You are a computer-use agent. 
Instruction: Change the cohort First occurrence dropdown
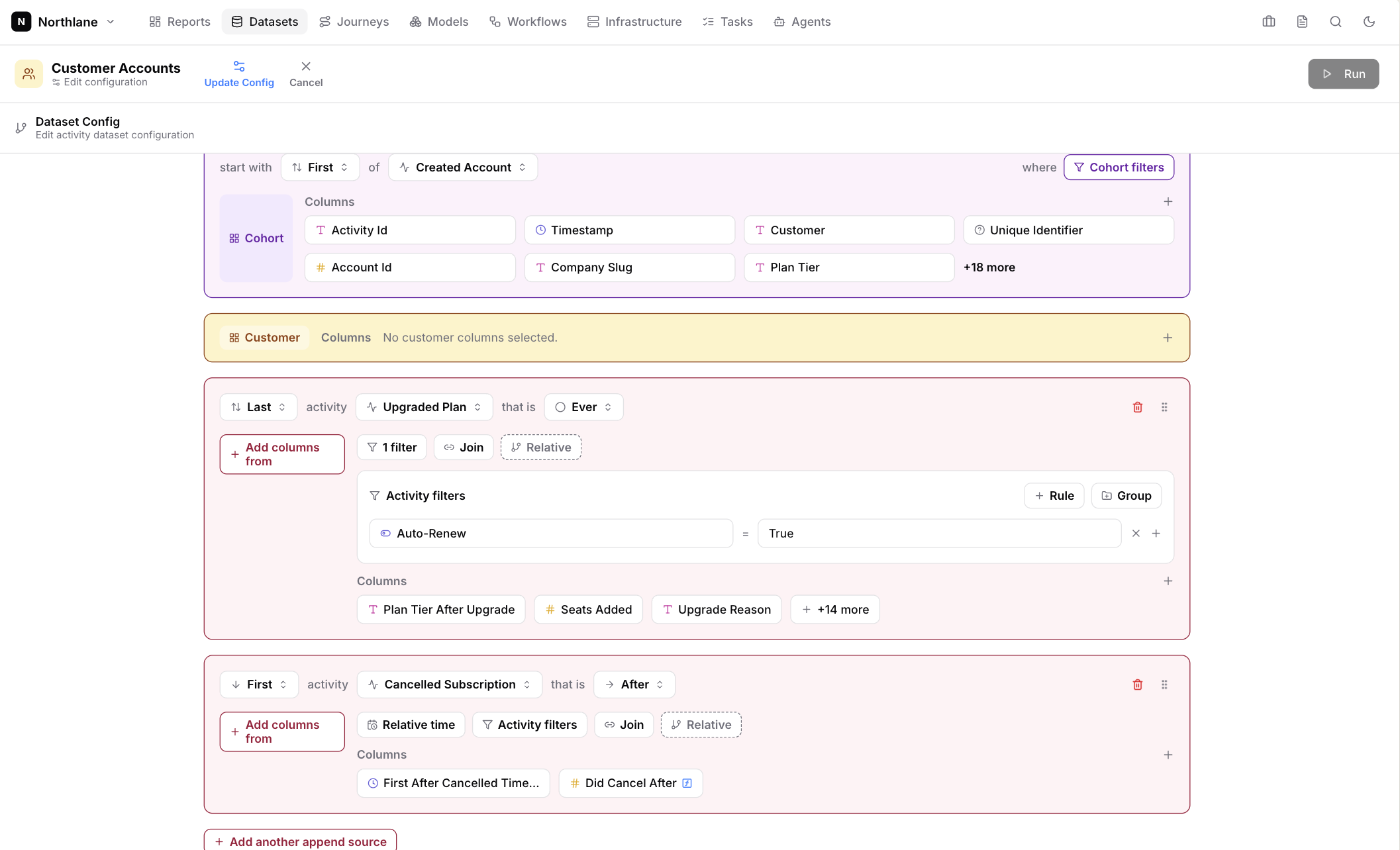[x=320, y=167]
